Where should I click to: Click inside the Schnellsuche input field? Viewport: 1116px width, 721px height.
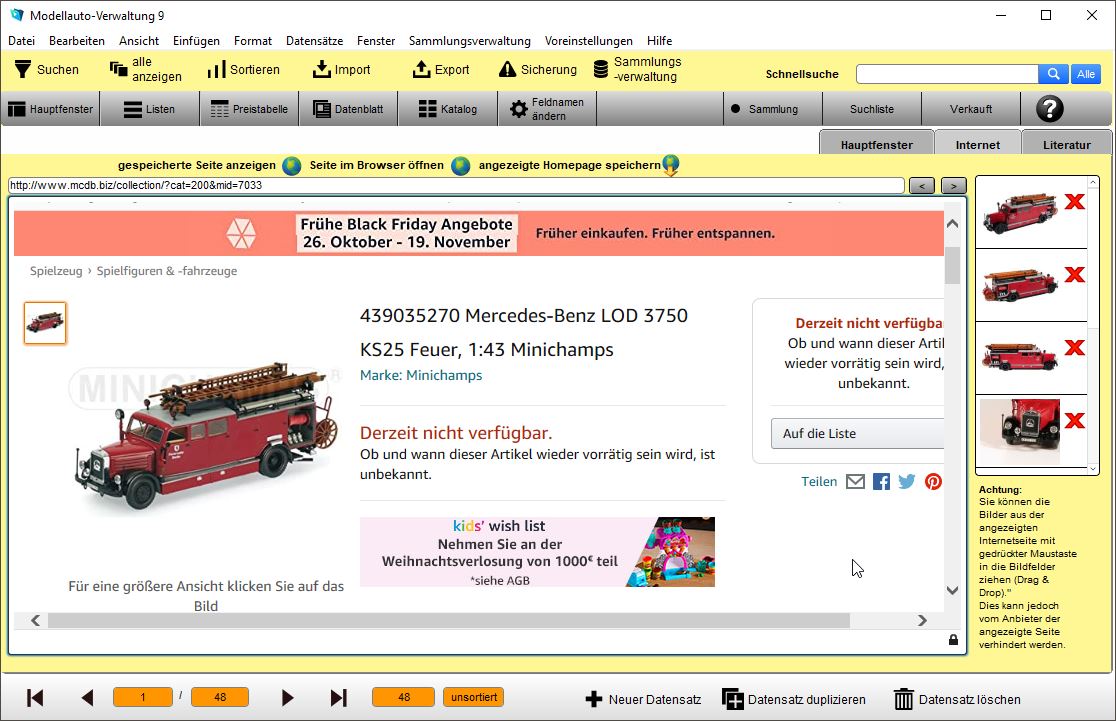pyautogui.click(x=945, y=73)
